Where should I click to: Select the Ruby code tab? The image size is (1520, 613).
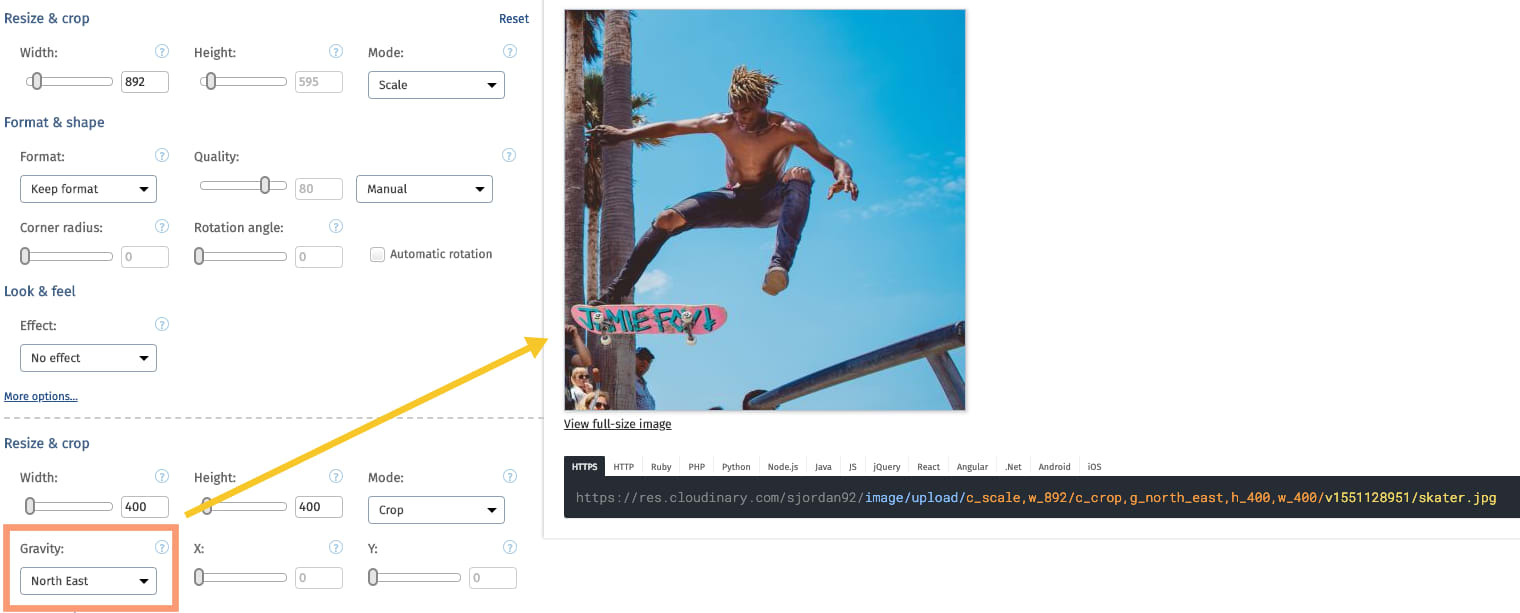661,467
